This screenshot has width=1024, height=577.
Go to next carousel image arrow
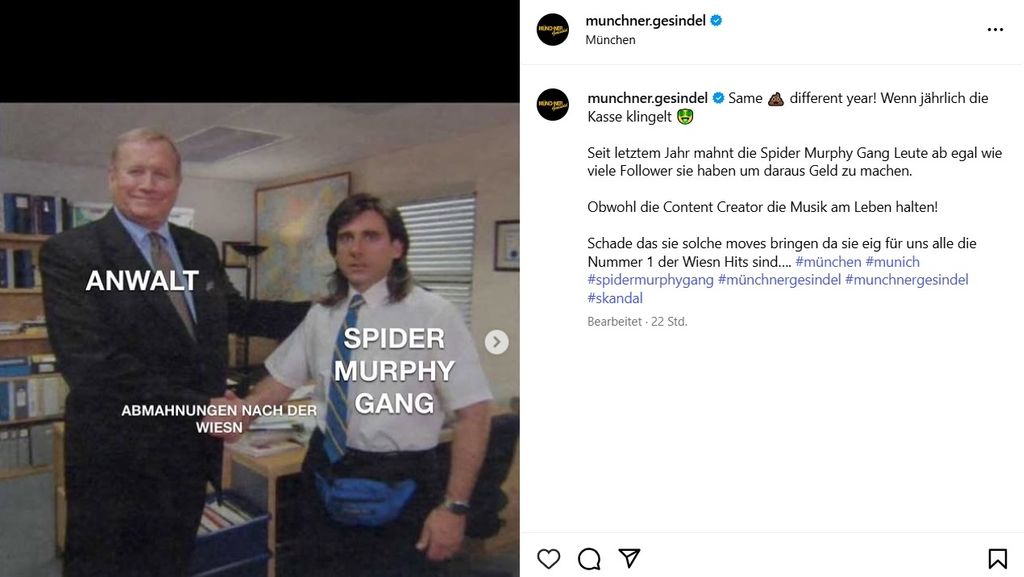pyautogui.click(x=496, y=342)
